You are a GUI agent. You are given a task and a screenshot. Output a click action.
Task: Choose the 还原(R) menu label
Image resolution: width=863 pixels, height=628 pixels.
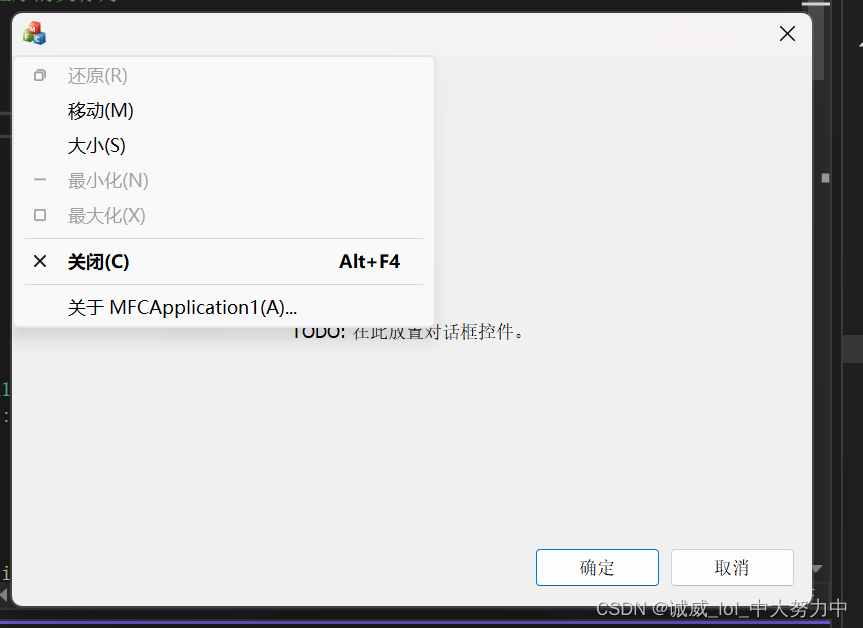tap(97, 75)
